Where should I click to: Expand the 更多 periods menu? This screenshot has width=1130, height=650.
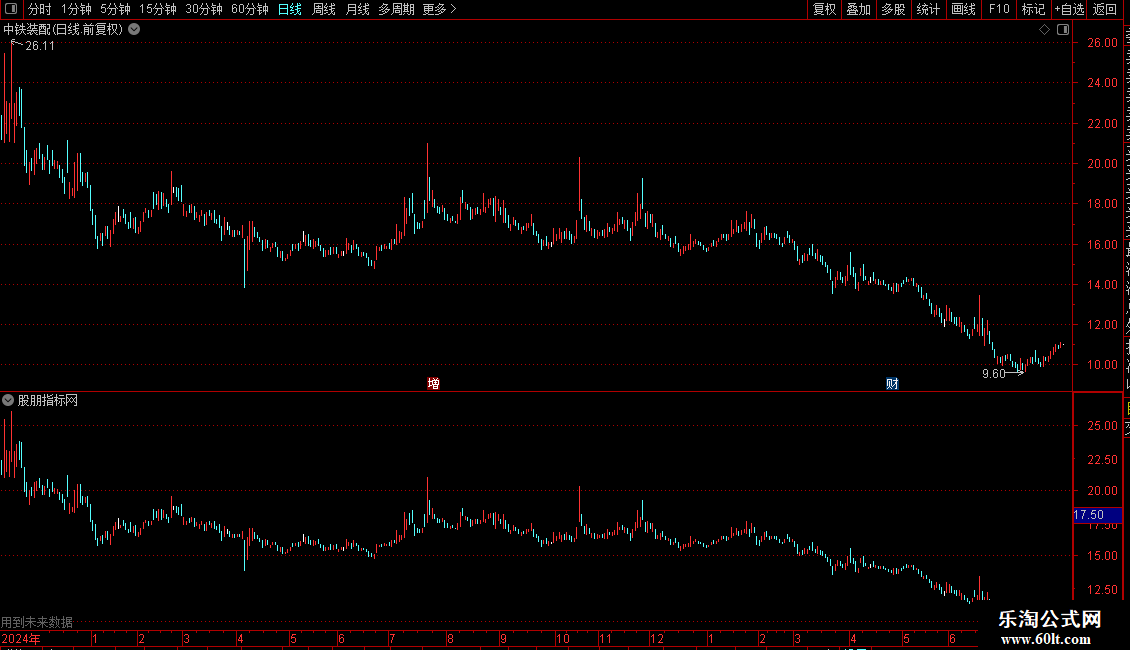[x=440, y=9]
